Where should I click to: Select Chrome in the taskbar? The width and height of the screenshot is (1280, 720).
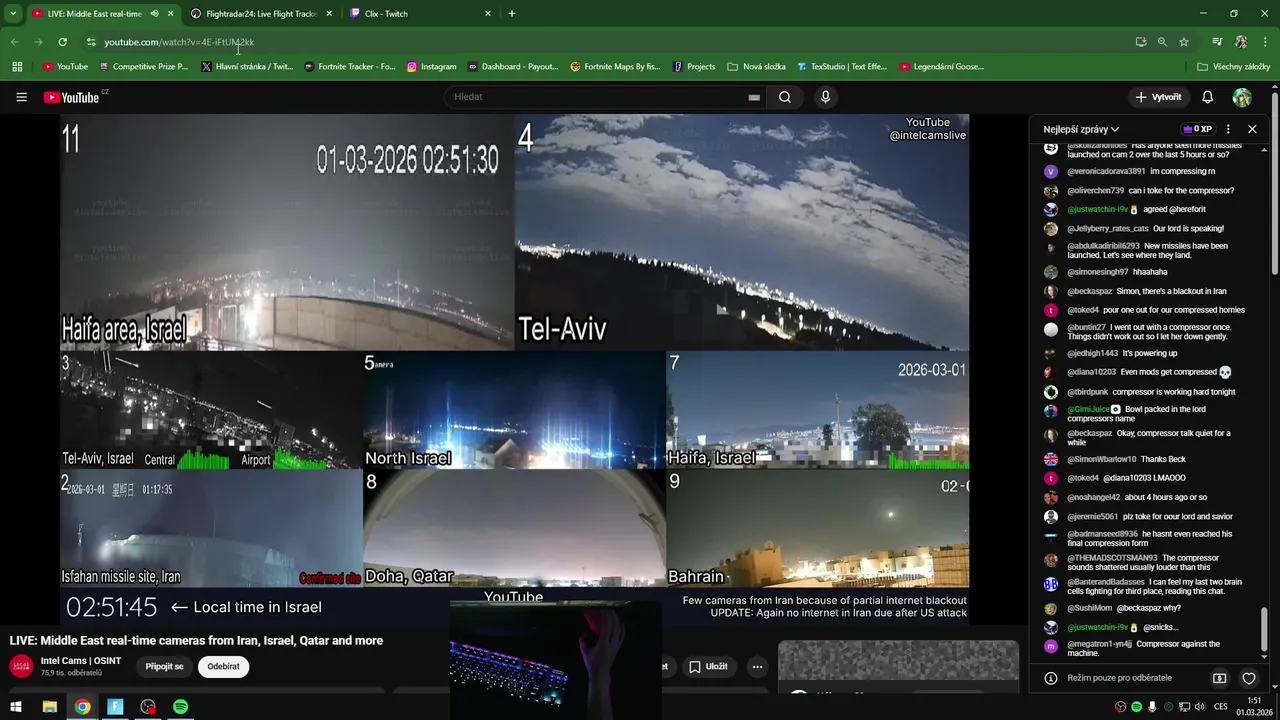(82, 707)
